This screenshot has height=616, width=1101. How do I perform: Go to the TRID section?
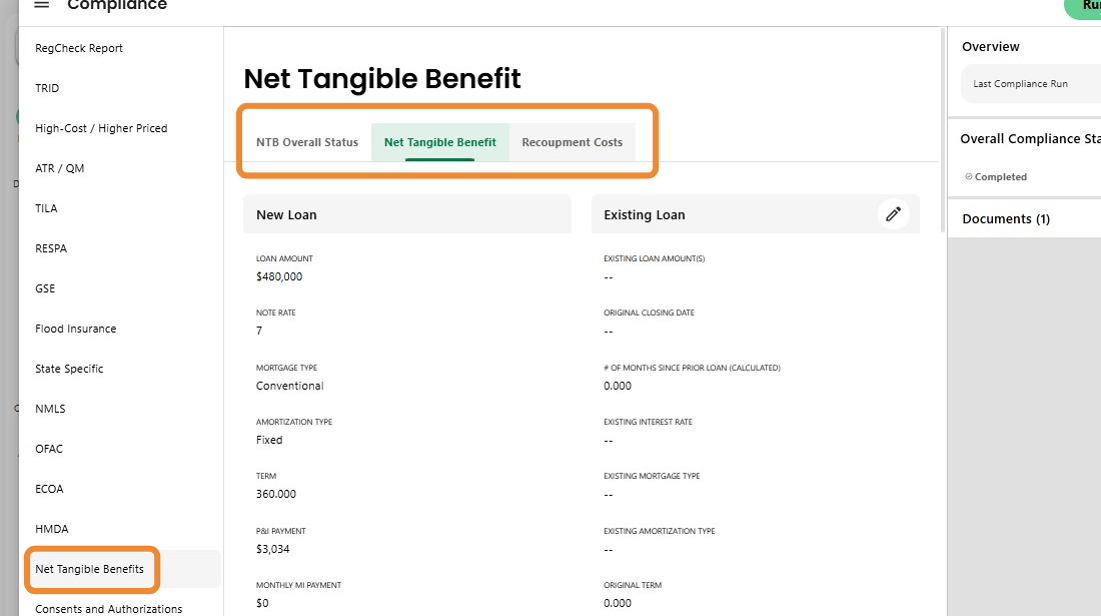coord(47,88)
